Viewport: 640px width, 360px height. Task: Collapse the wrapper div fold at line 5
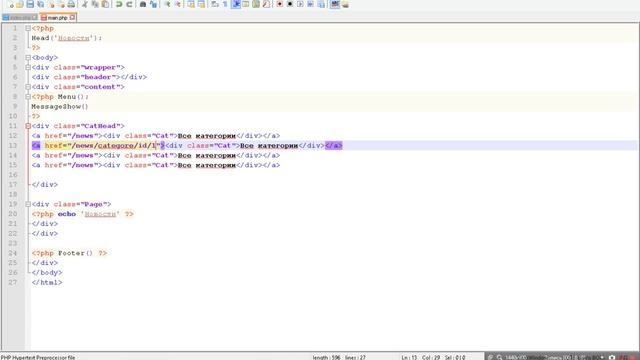coord(28,67)
